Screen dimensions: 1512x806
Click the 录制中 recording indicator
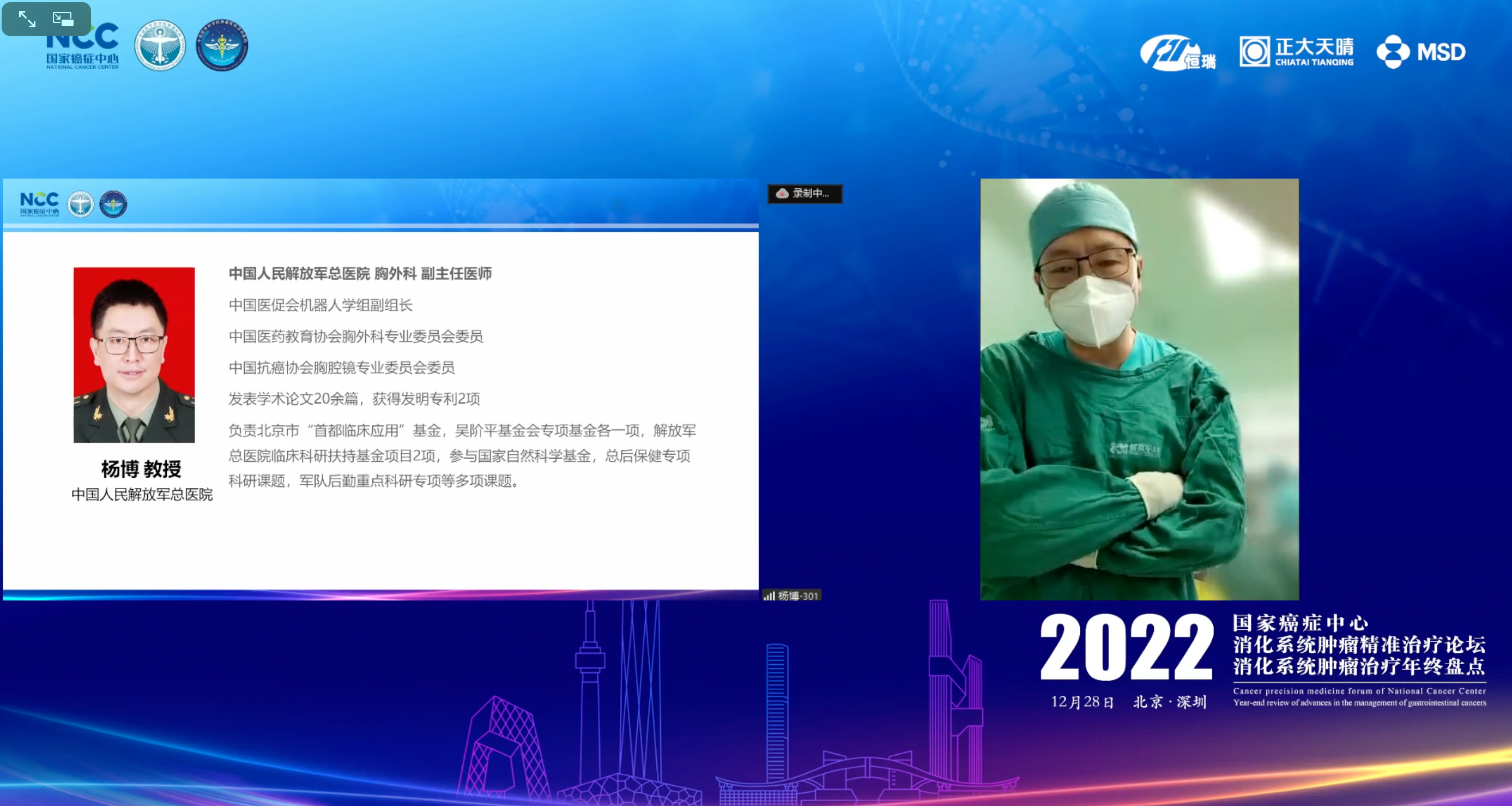pos(804,193)
